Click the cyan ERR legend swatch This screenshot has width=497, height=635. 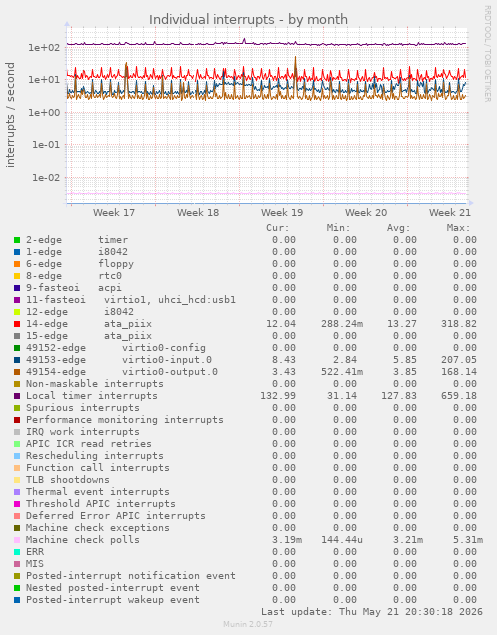pos(17,552)
